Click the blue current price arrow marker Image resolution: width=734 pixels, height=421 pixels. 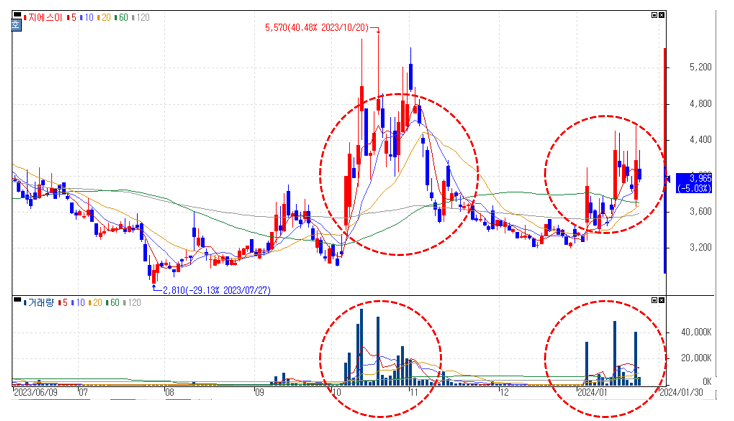[x=668, y=179]
